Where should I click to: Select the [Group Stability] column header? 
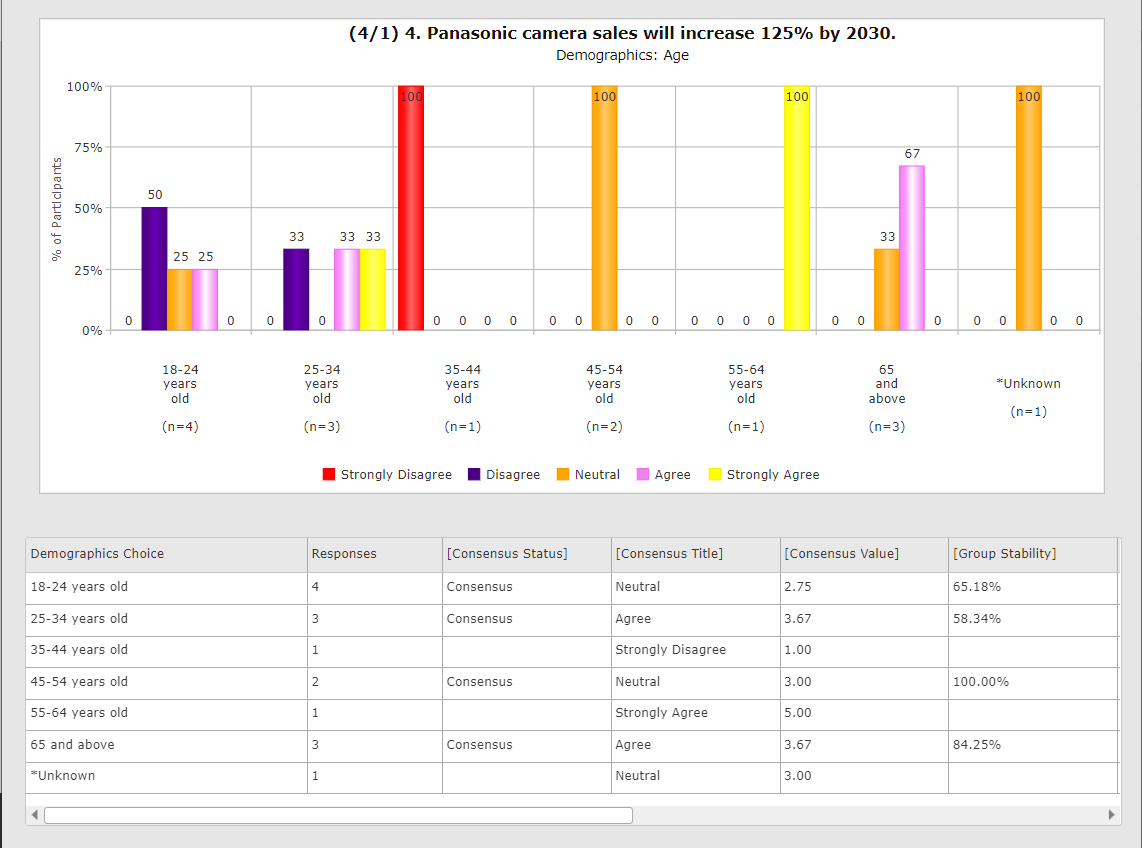pos(1004,554)
